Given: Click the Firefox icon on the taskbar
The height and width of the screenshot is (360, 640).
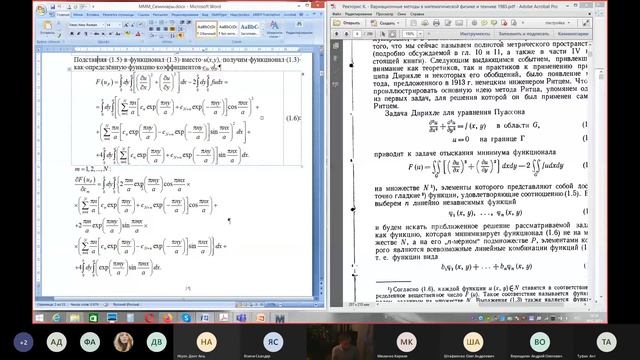Looking at the screenshot, I should pos(168,318).
